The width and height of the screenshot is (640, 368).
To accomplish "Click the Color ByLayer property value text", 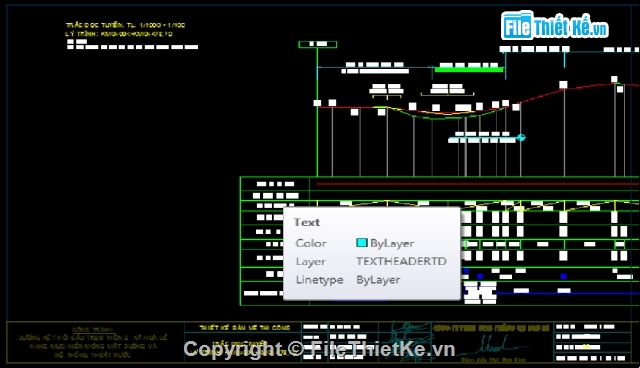I will click(392, 243).
